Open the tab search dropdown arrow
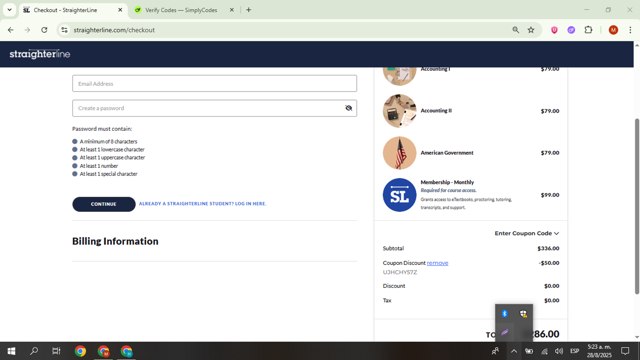Viewport: 640px width, 360px height. click(9, 10)
